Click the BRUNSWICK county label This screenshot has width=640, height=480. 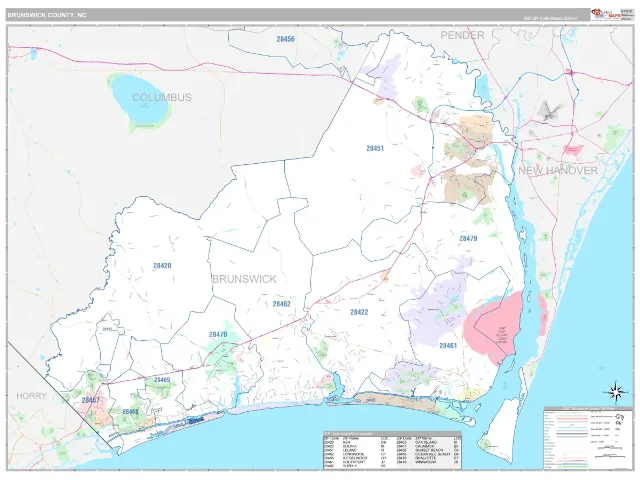[244, 279]
